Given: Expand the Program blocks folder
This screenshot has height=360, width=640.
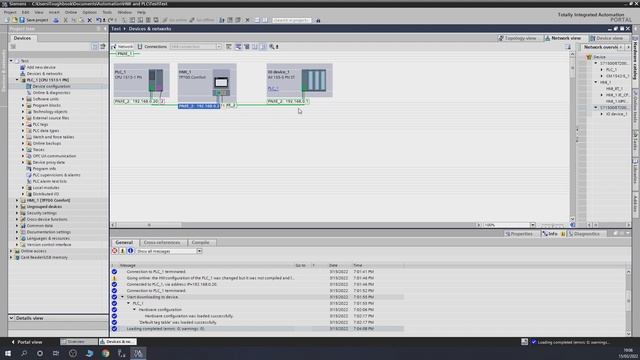Looking at the screenshot, I should tap(23, 105).
